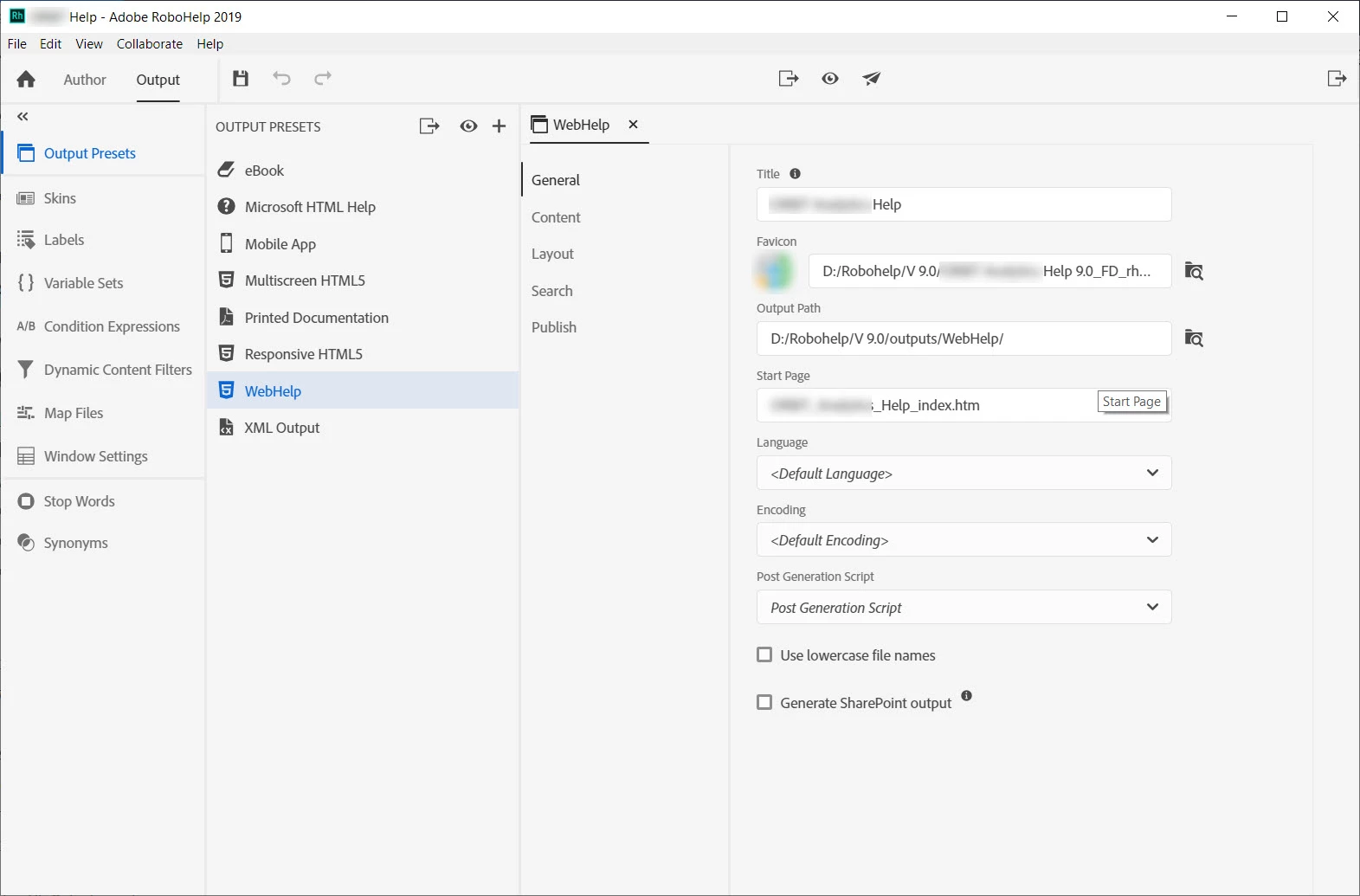Generate preset icon in Output Presets header
Viewport: 1360px width, 896px height.
point(429,126)
